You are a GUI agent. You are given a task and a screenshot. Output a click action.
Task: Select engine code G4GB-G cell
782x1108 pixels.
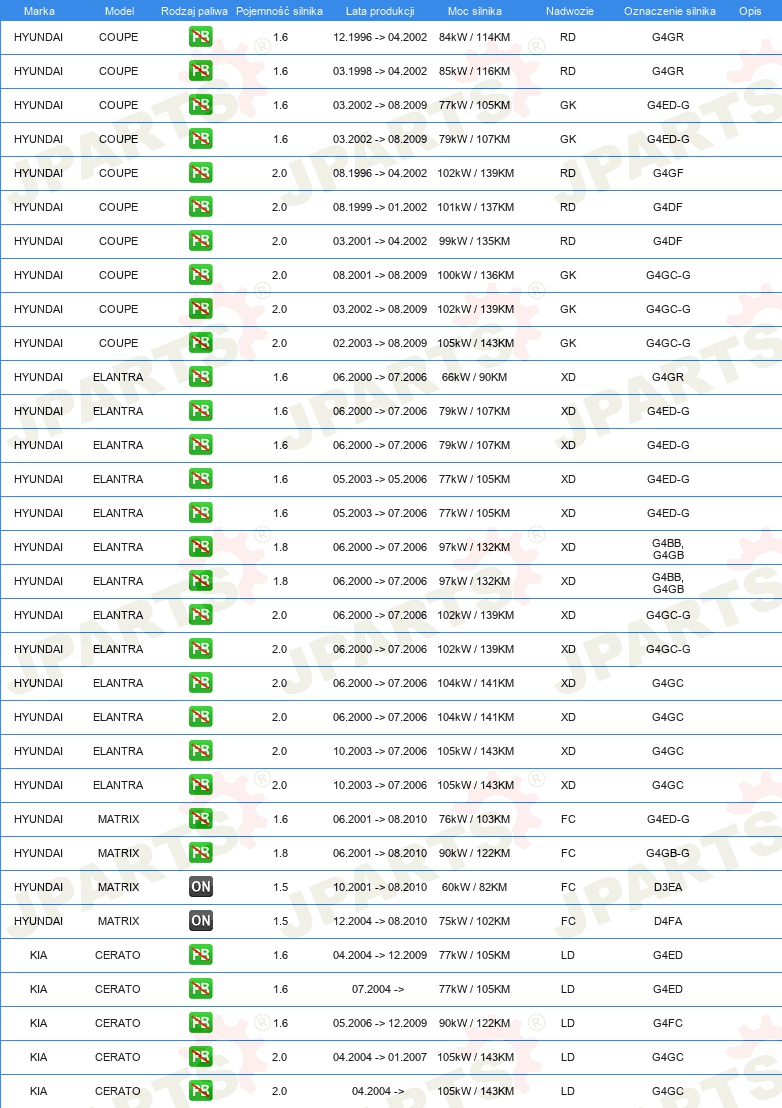tap(668, 853)
